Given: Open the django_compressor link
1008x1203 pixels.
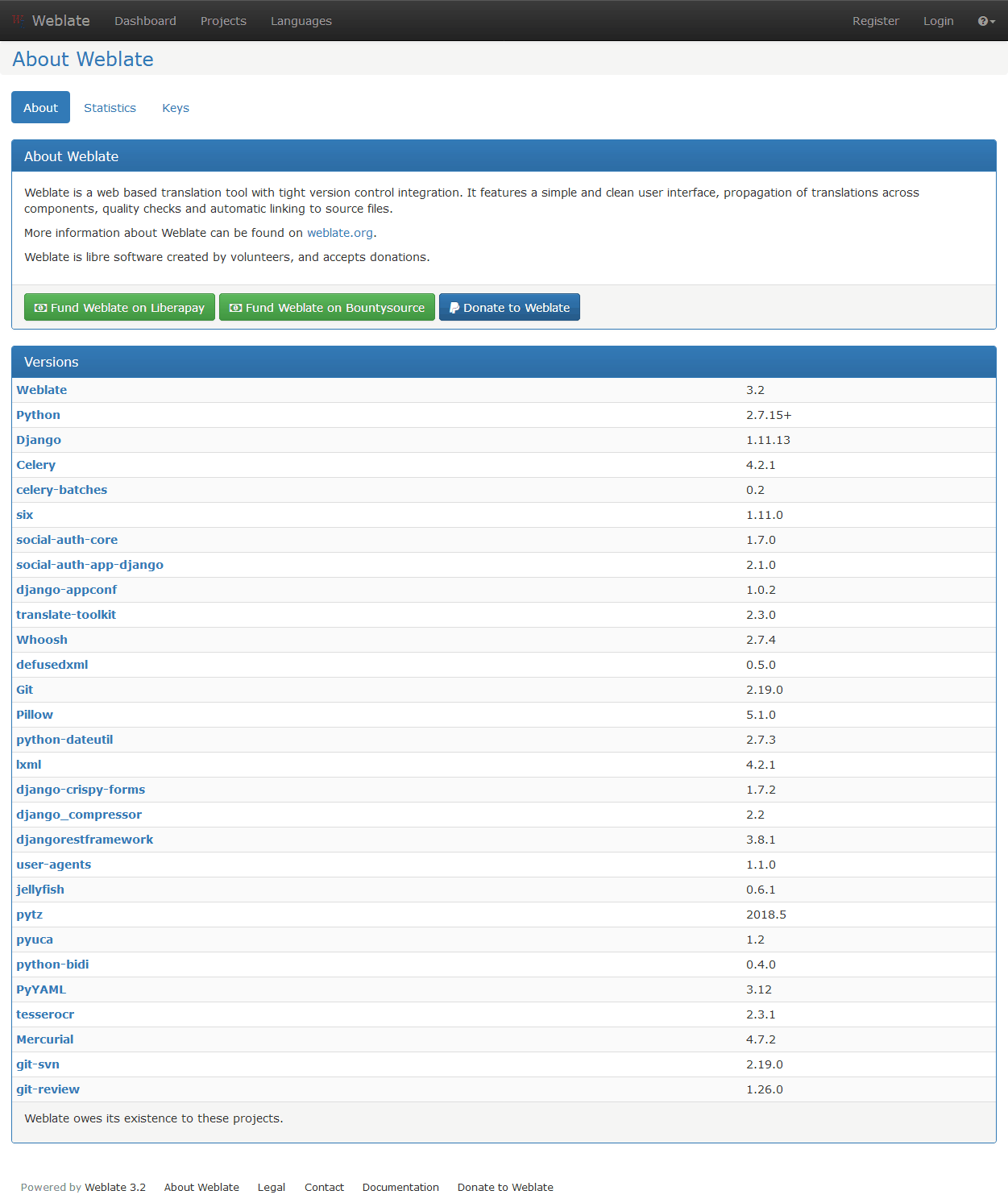Looking at the screenshot, I should 79,815.
